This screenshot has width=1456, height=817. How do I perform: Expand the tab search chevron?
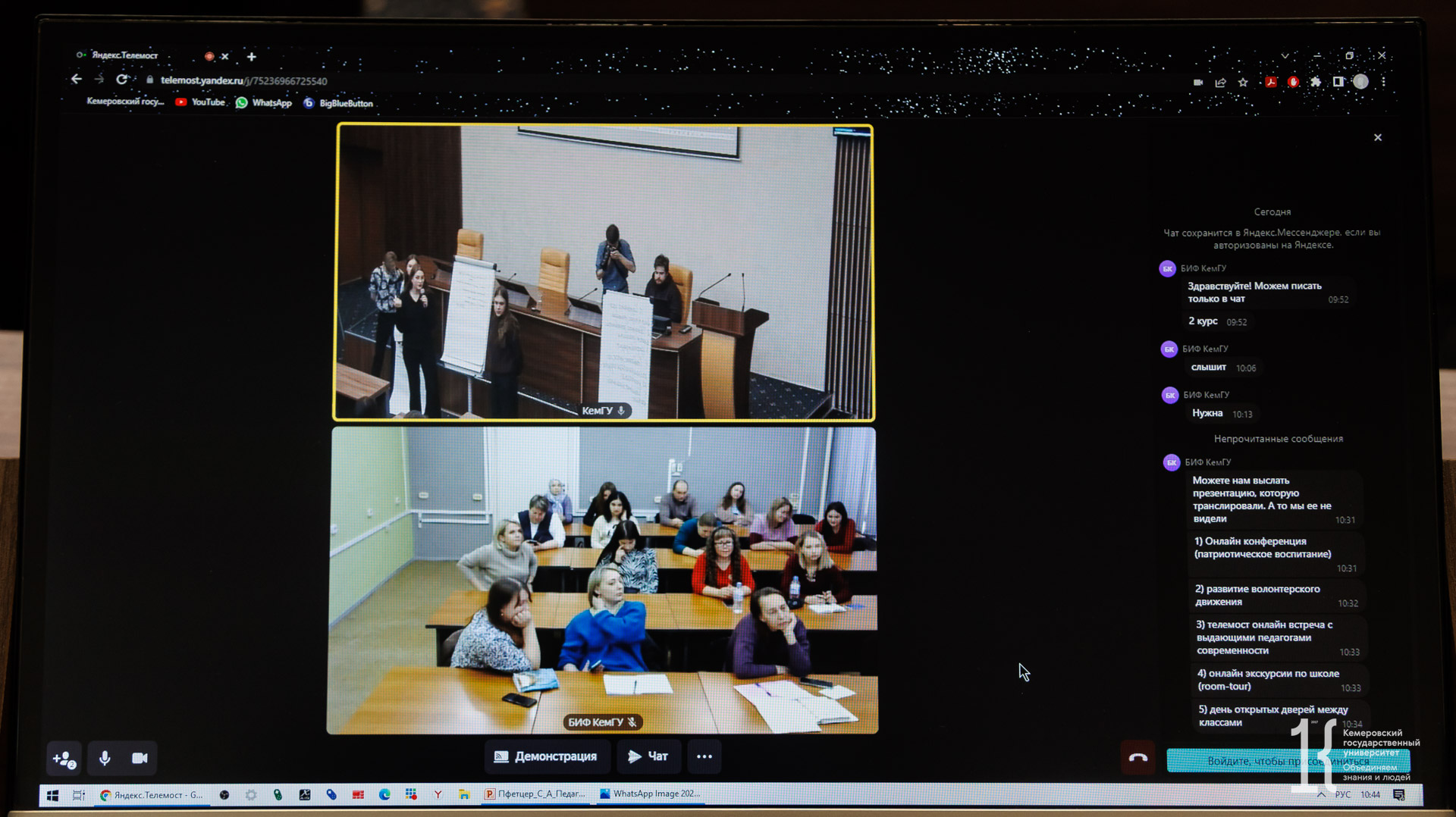[1285, 55]
